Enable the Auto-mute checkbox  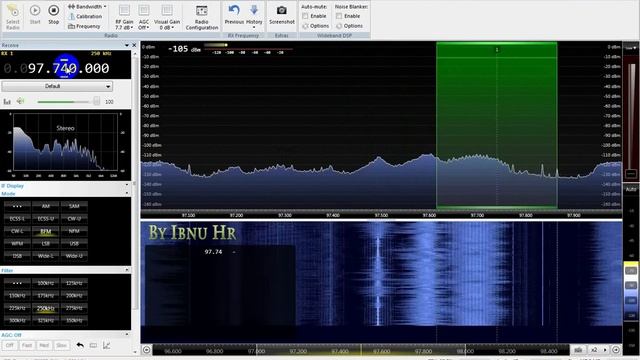(305, 16)
